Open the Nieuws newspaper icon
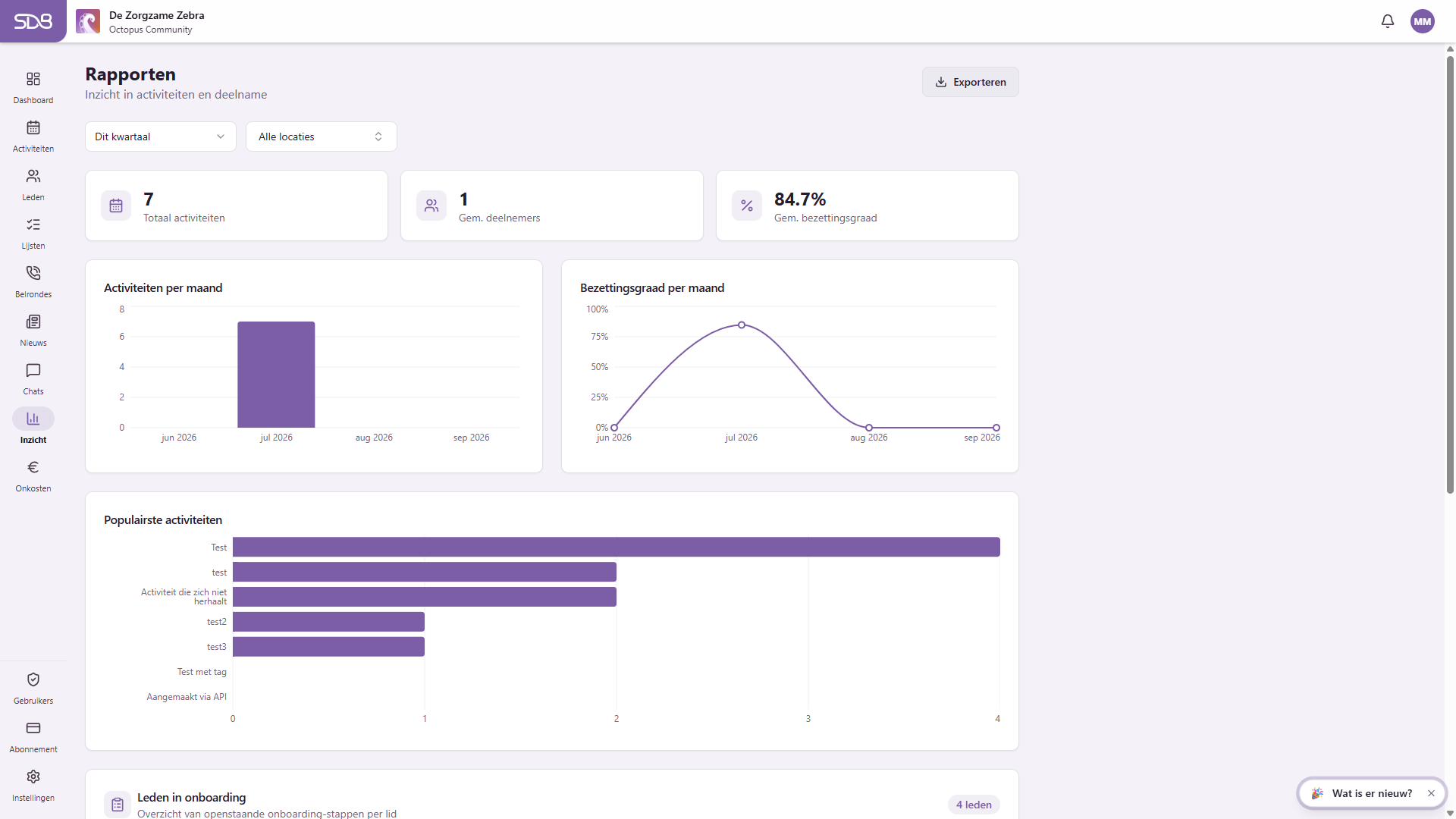Image resolution: width=1456 pixels, height=819 pixels. [33, 322]
